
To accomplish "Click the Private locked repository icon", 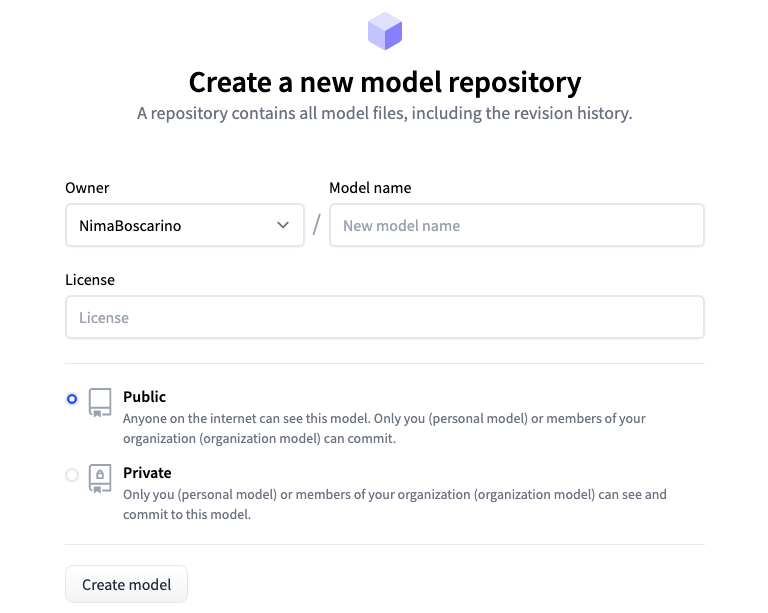I will pos(100,478).
